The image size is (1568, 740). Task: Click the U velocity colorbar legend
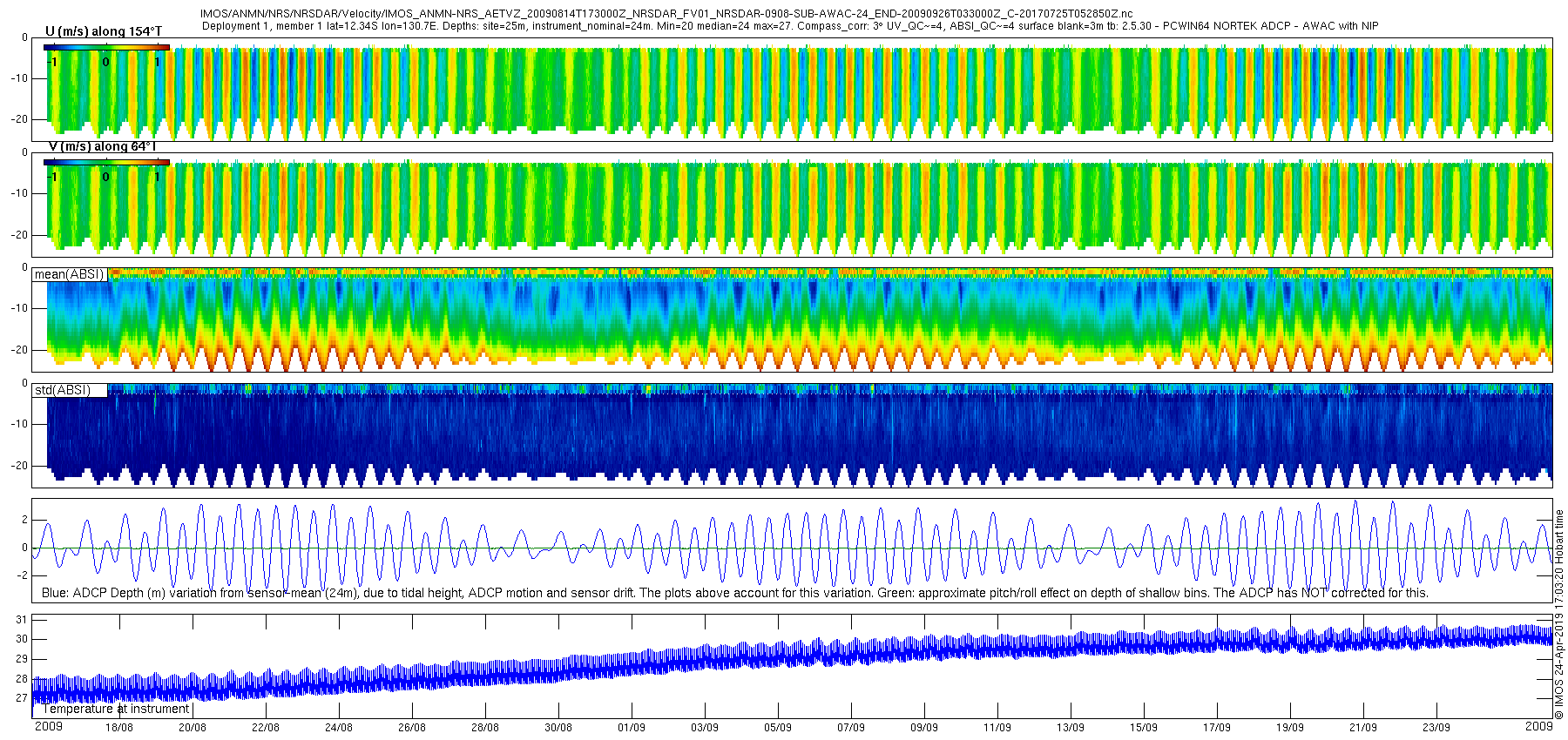point(106,48)
